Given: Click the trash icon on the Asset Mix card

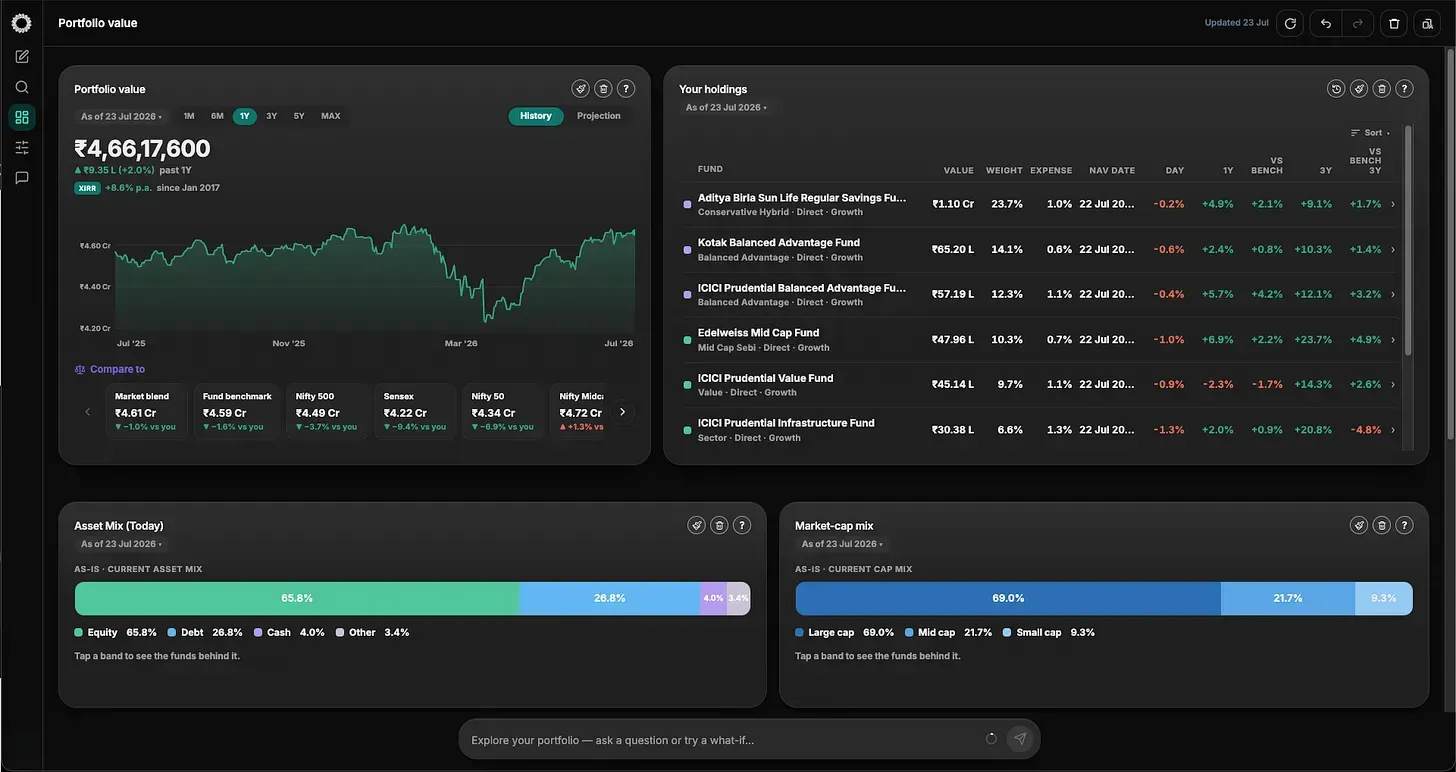Looking at the screenshot, I should [719, 525].
